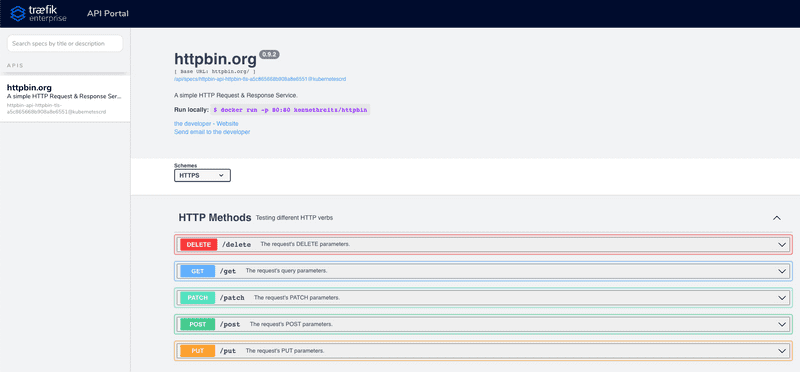Expand the /patch endpoint chevron
800x372 pixels.
pyautogui.click(x=782, y=298)
